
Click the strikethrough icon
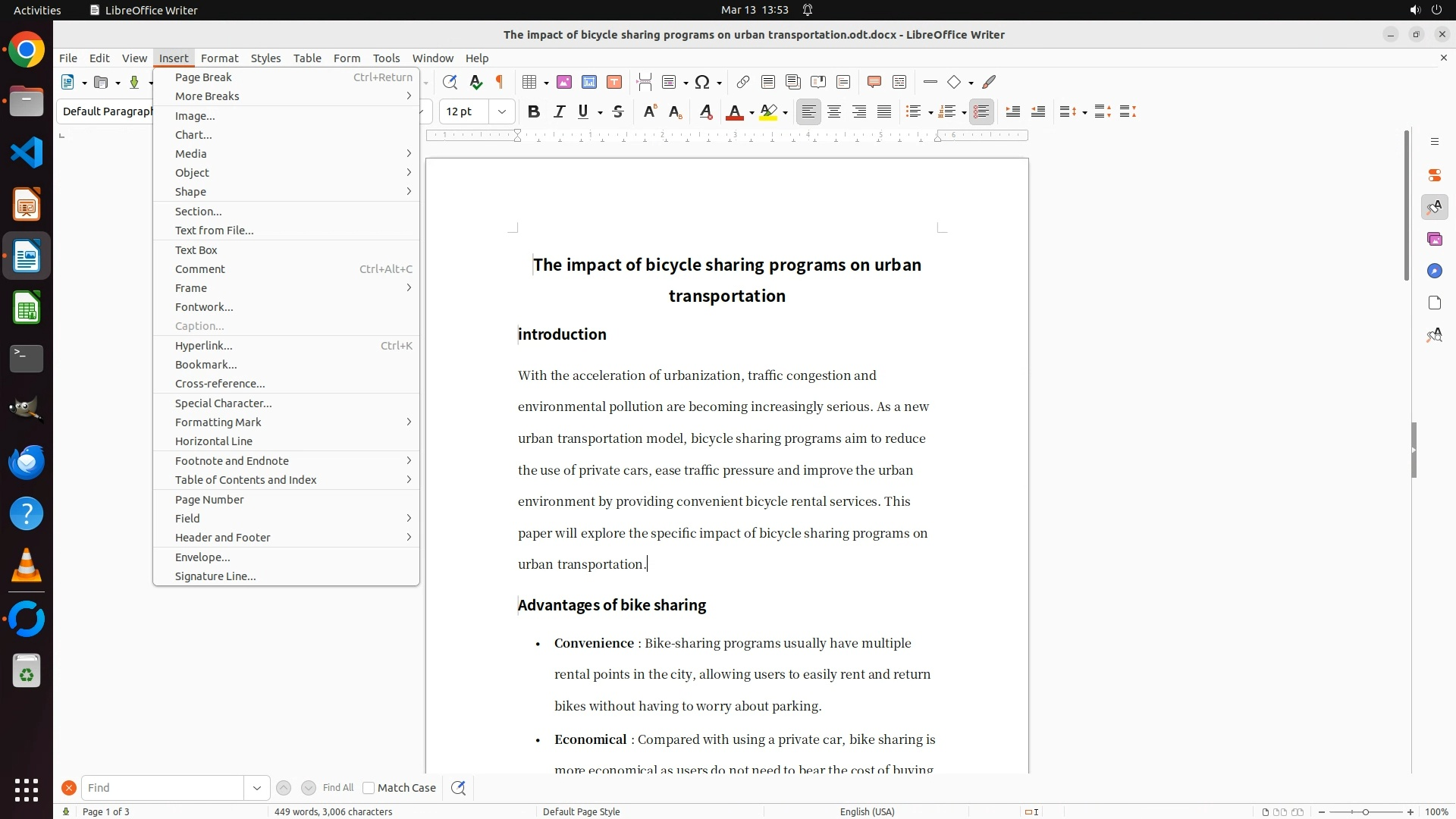coord(618,112)
